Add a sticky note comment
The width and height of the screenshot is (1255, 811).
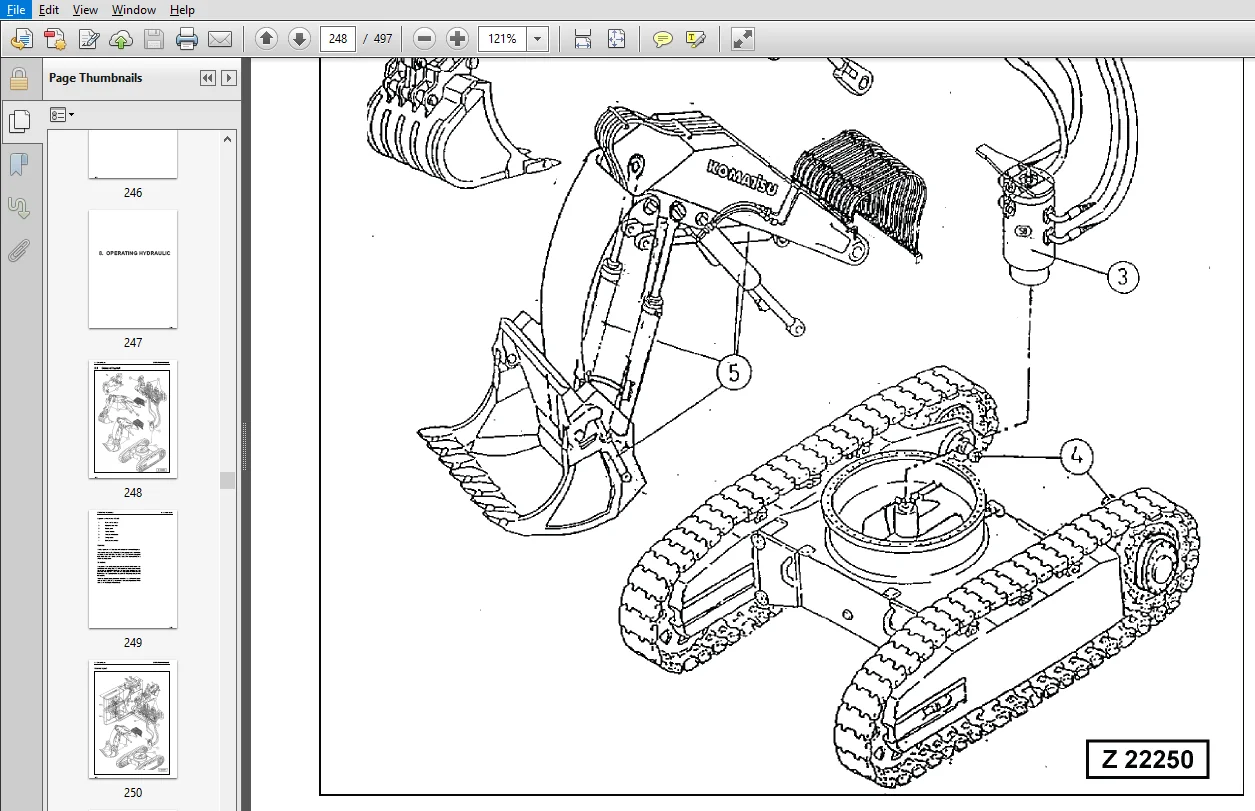click(x=662, y=39)
